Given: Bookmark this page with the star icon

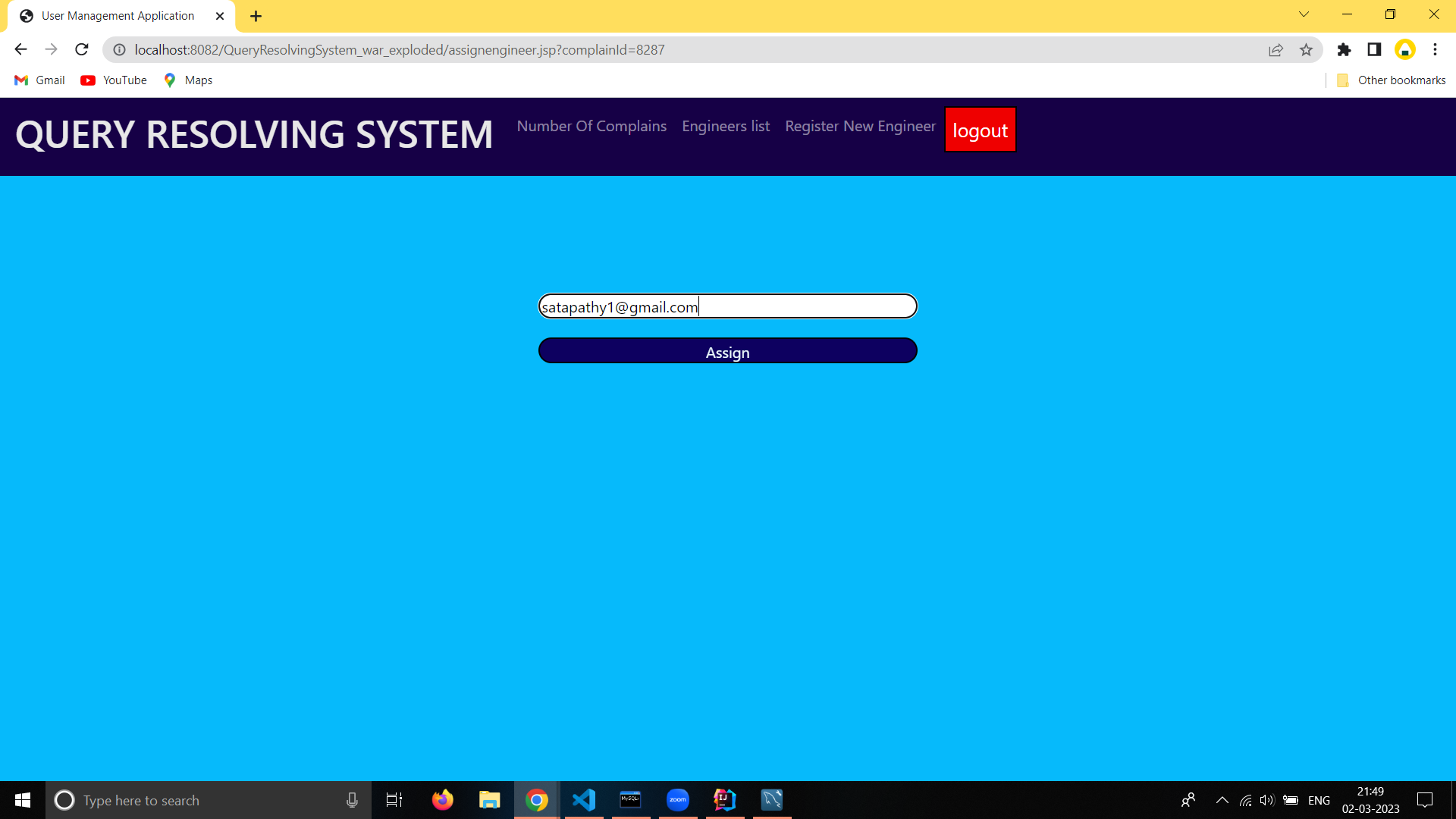Looking at the screenshot, I should pyautogui.click(x=1306, y=50).
